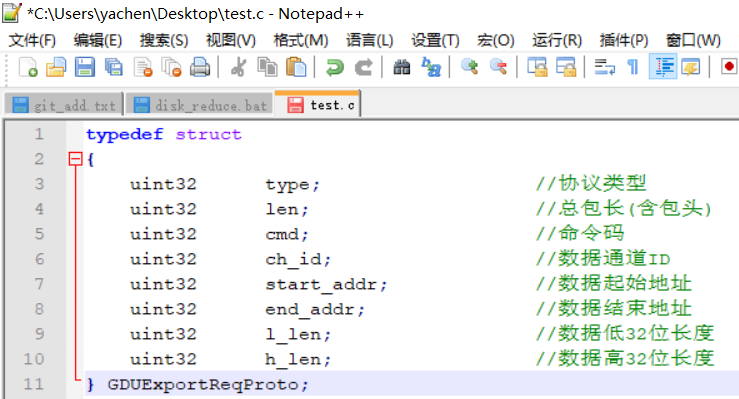Click the comment //数据通道ID
The width and height of the screenshot is (739, 399).
point(603,258)
